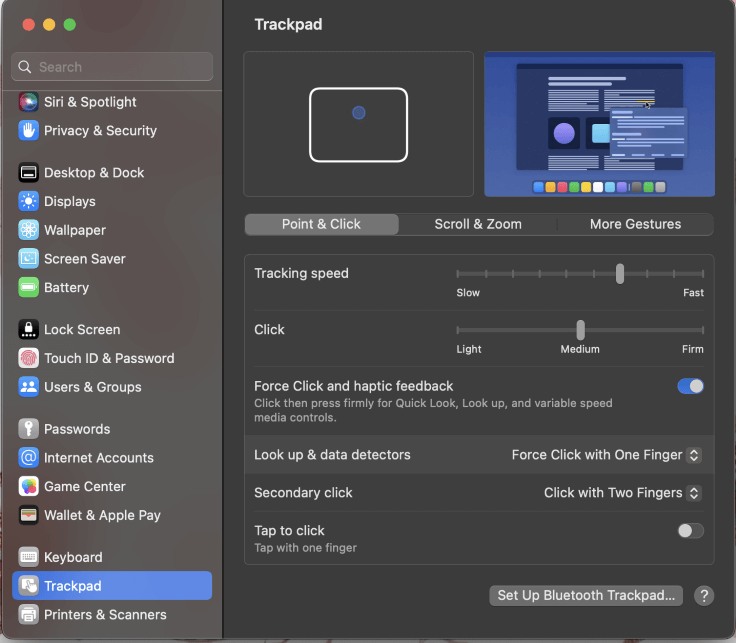Open Touch ID & Password fingerprint icon
The width and height of the screenshot is (736, 643).
point(28,359)
